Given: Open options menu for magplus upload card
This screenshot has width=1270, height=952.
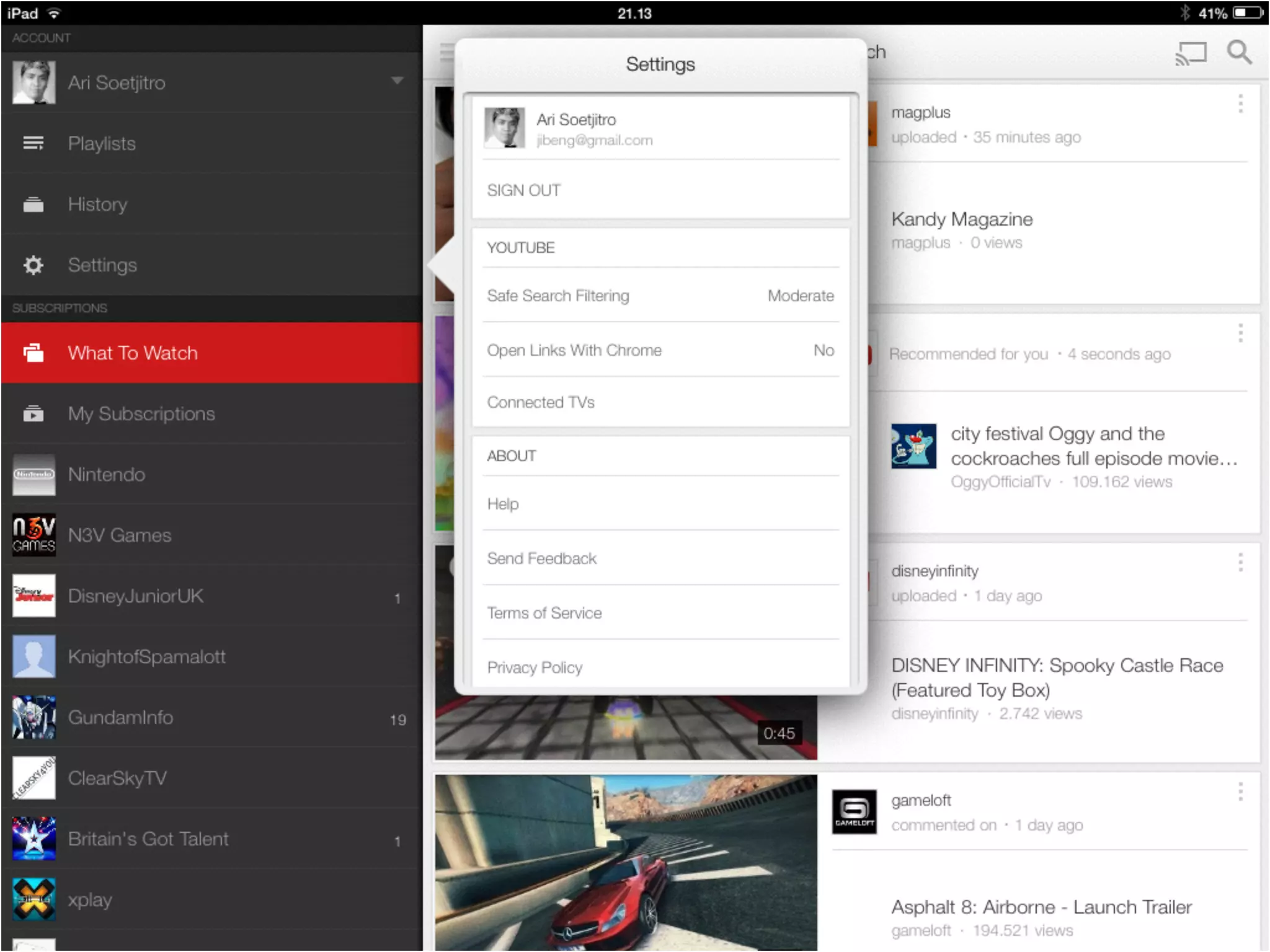Looking at the screenshot, I should click(x=1240, y=104).
